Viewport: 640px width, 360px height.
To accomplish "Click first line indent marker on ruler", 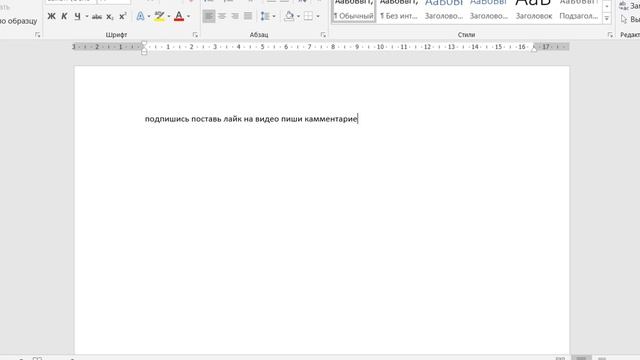I will tap(144, 44).
